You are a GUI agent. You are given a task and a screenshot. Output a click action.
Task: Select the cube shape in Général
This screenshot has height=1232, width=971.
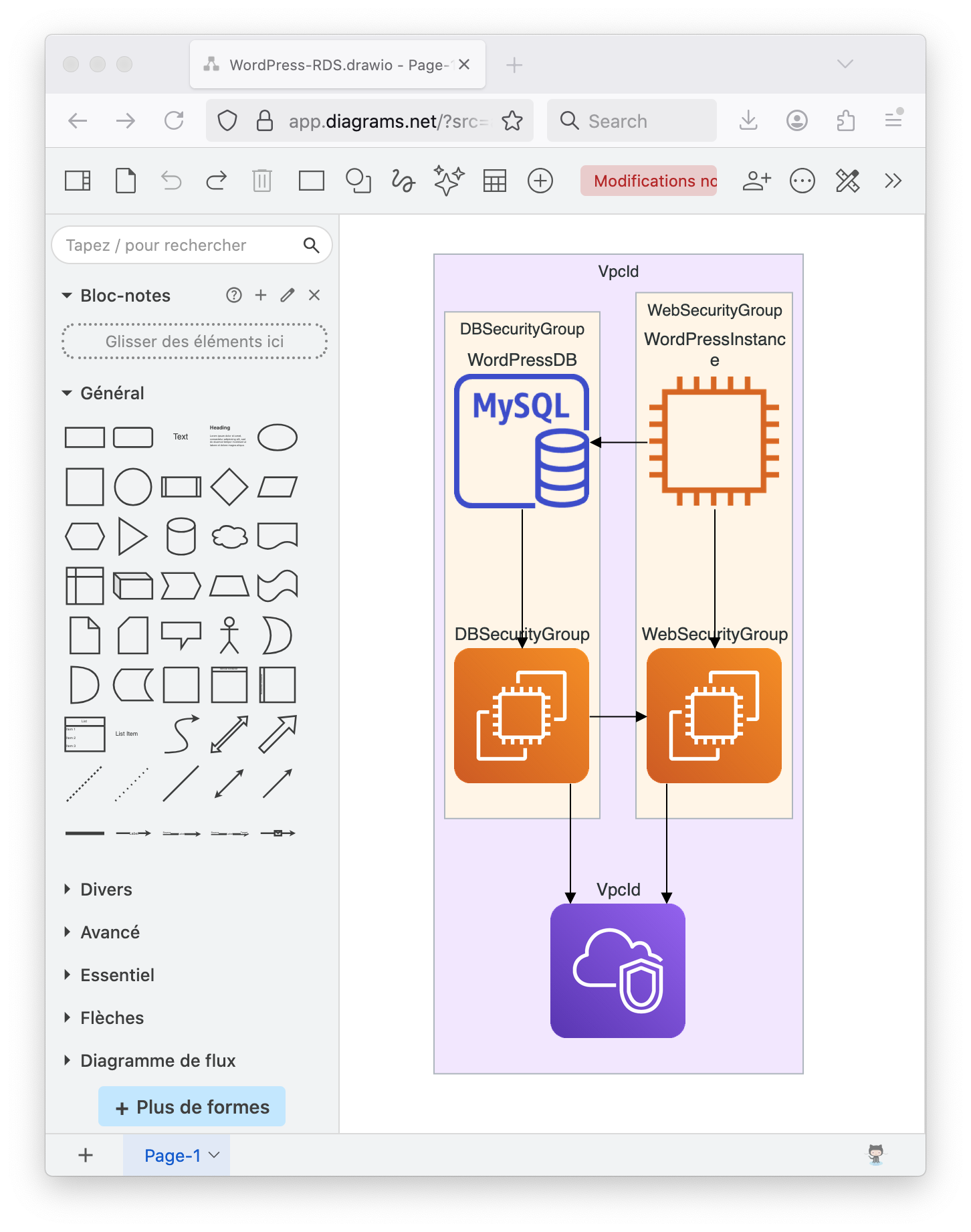click(x=133, y=586)
